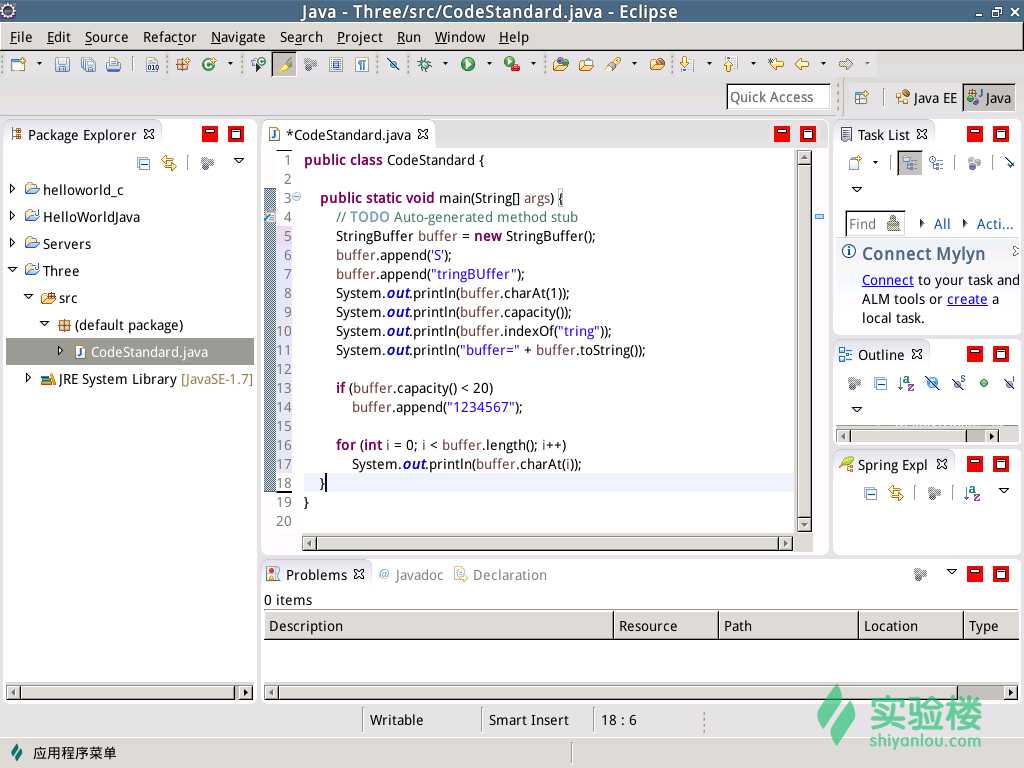
Task: Click the Open Task folder icon
Action: [x=586, y=64]
